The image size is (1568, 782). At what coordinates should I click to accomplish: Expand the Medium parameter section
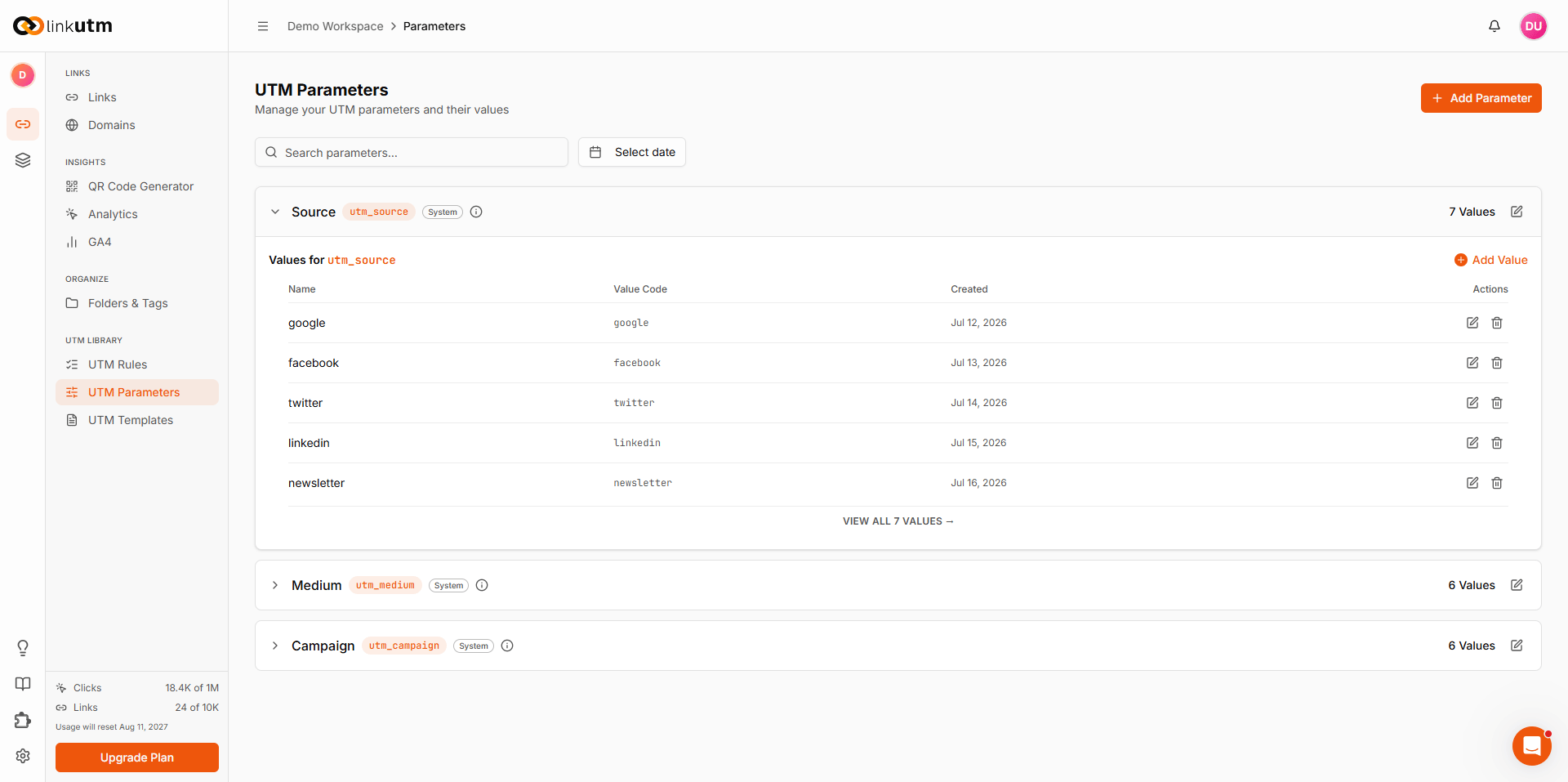pyautogui.click(x=275, y=585)
